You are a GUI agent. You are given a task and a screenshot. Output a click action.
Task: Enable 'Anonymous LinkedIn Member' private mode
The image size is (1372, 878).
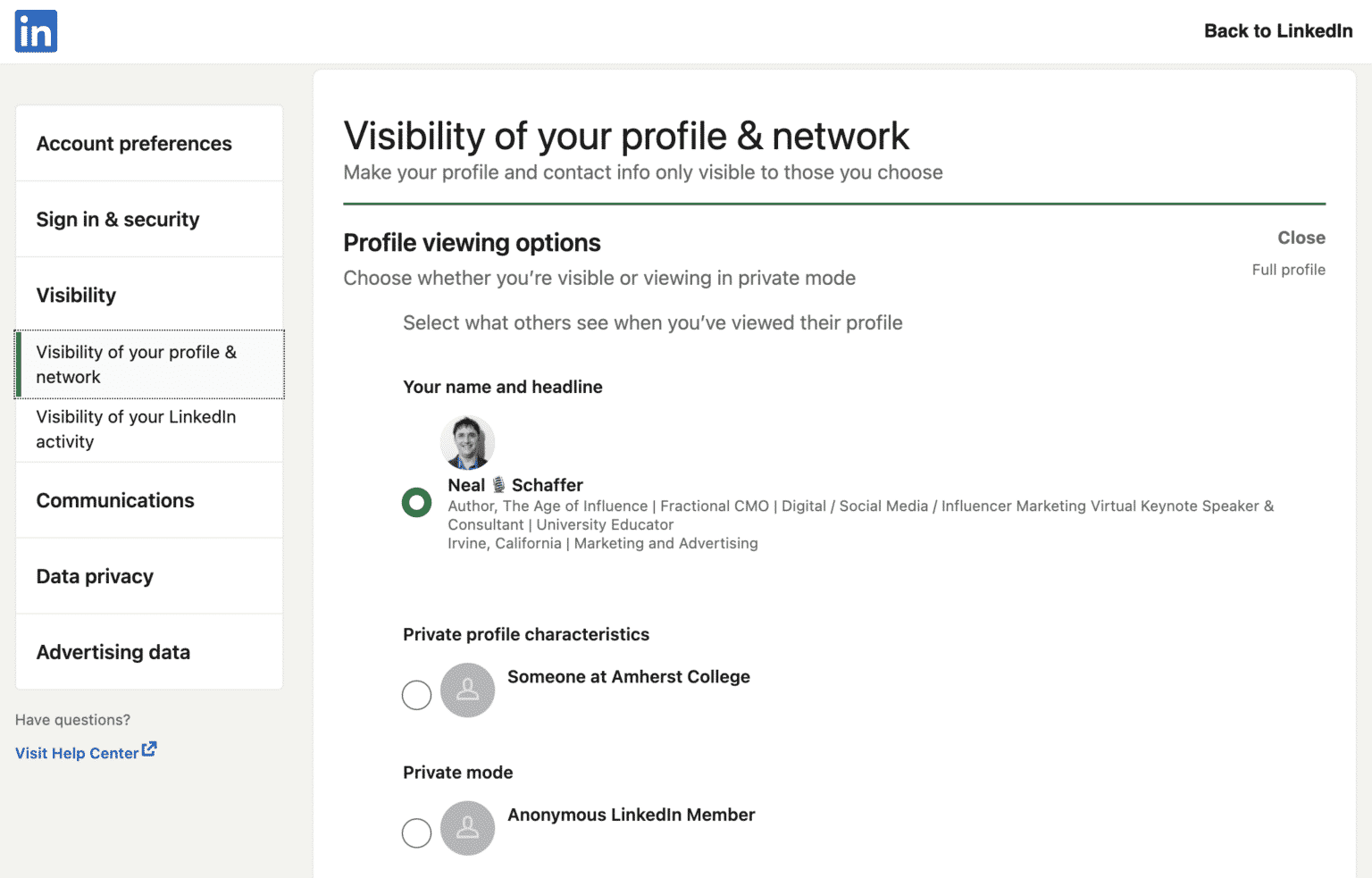pyautogui.click(x=416, y=832)
